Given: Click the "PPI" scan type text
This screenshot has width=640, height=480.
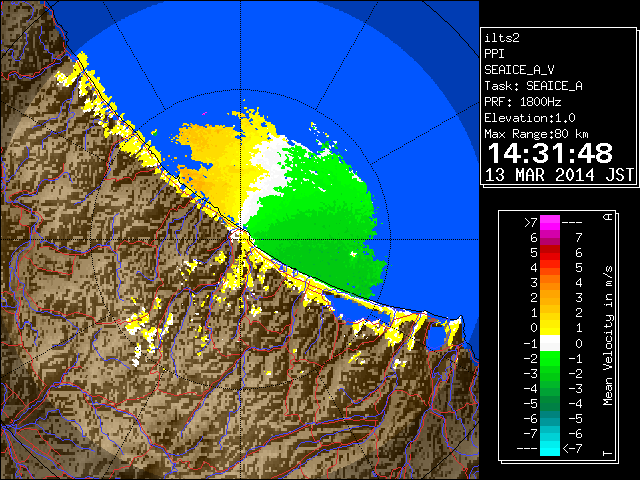Looking at the screenshot, I should (x=494, y=54).
